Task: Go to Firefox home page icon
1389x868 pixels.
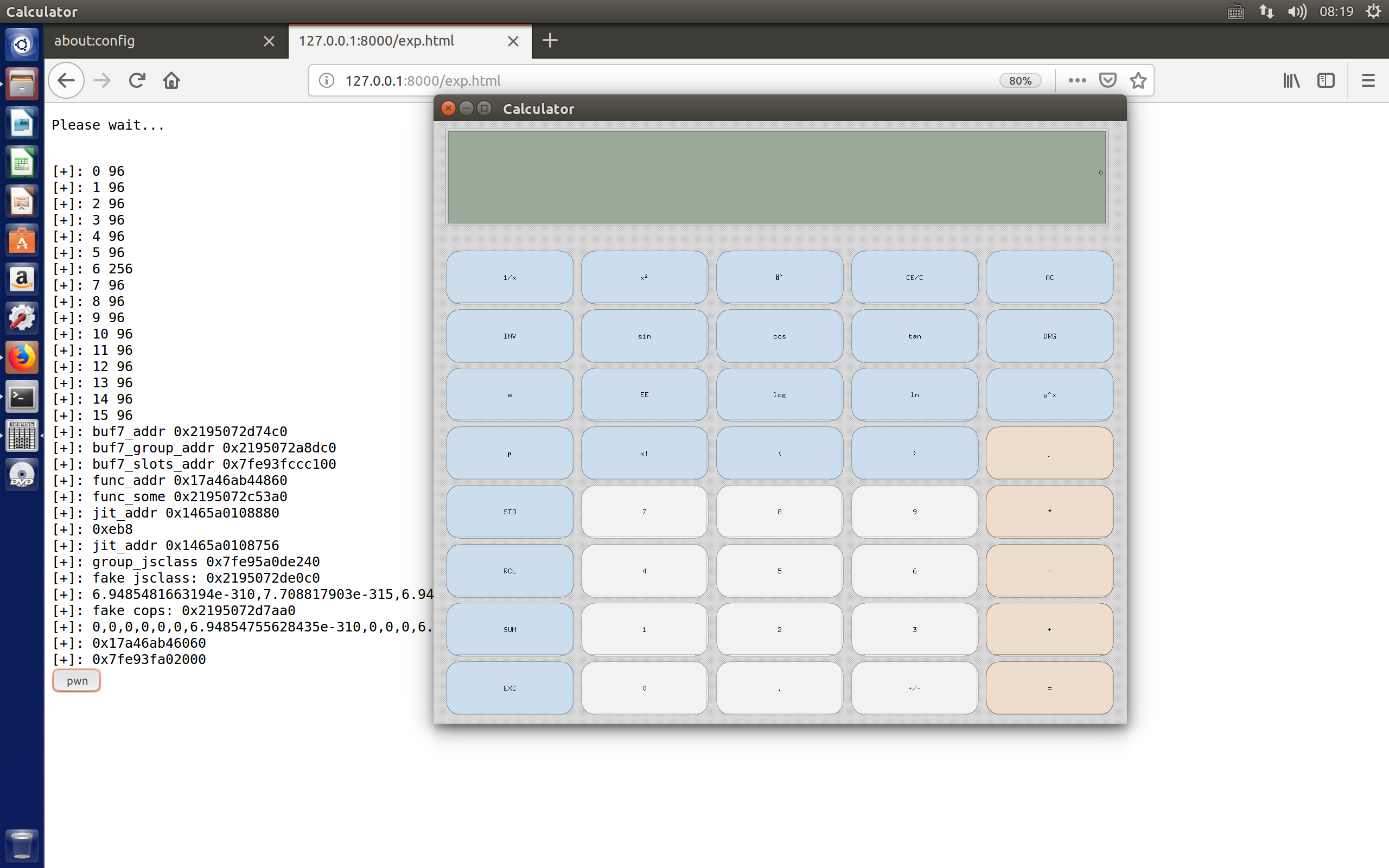Action: [171, 80]
